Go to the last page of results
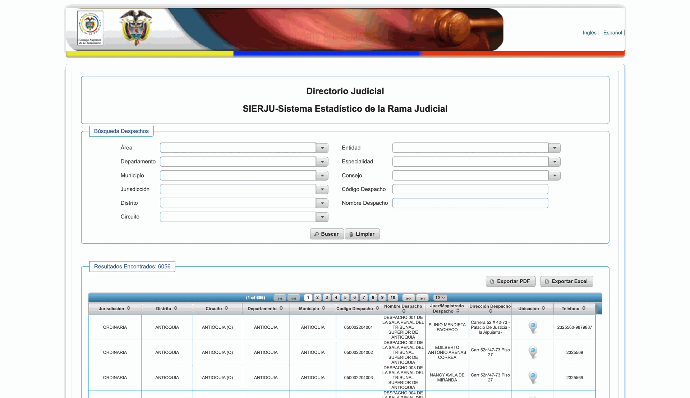This screenshot has height=398, width=690. (x=422, y=298)
